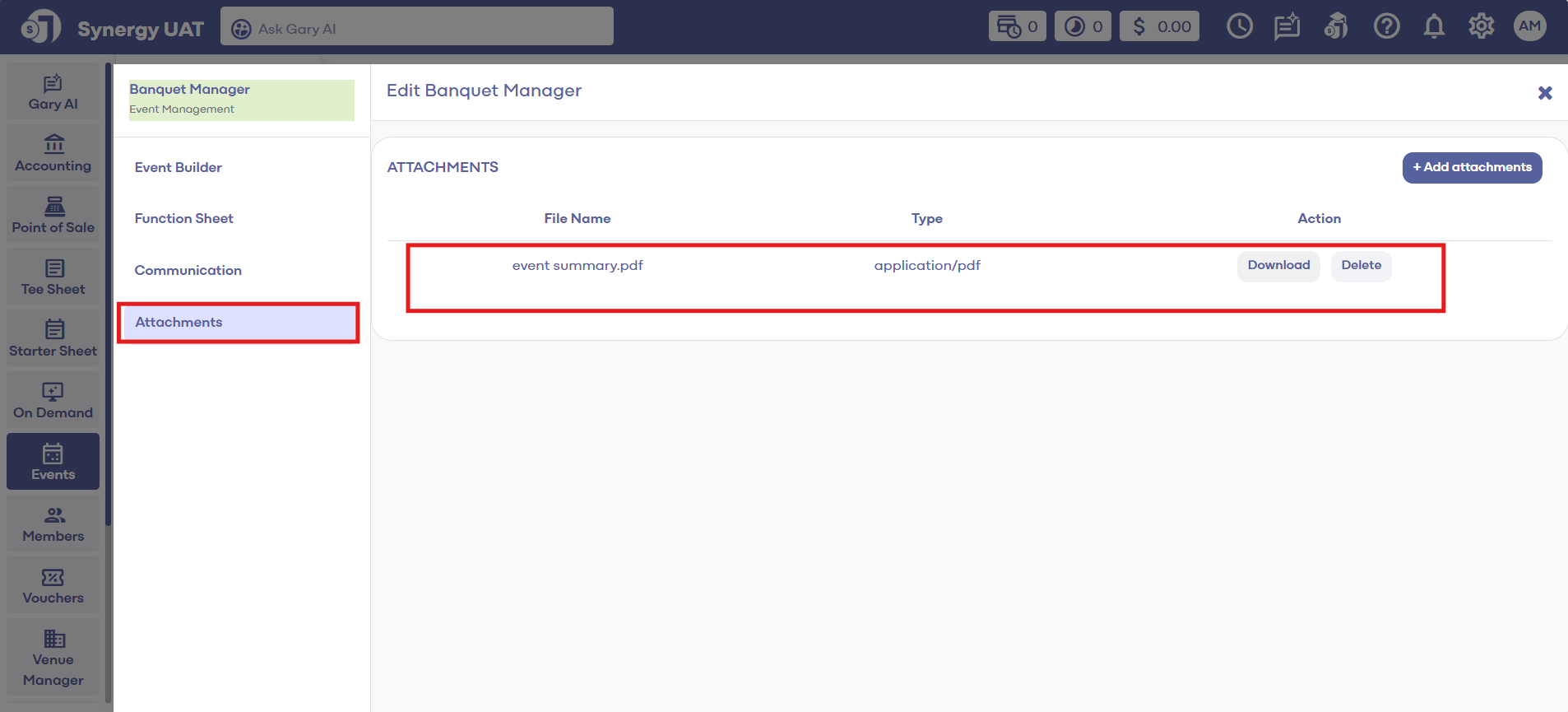Go to Point of Sale module
The image size is (1568, 712).
[53, 216]
